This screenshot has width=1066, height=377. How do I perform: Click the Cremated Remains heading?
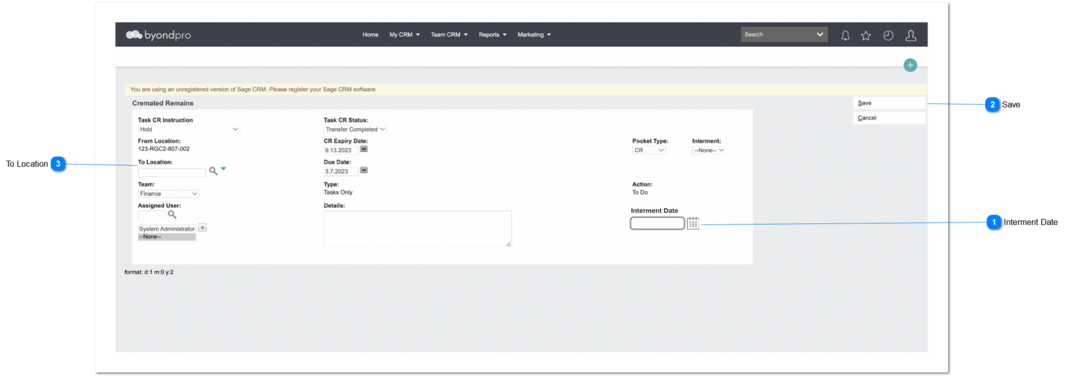[x=162, y=103]
